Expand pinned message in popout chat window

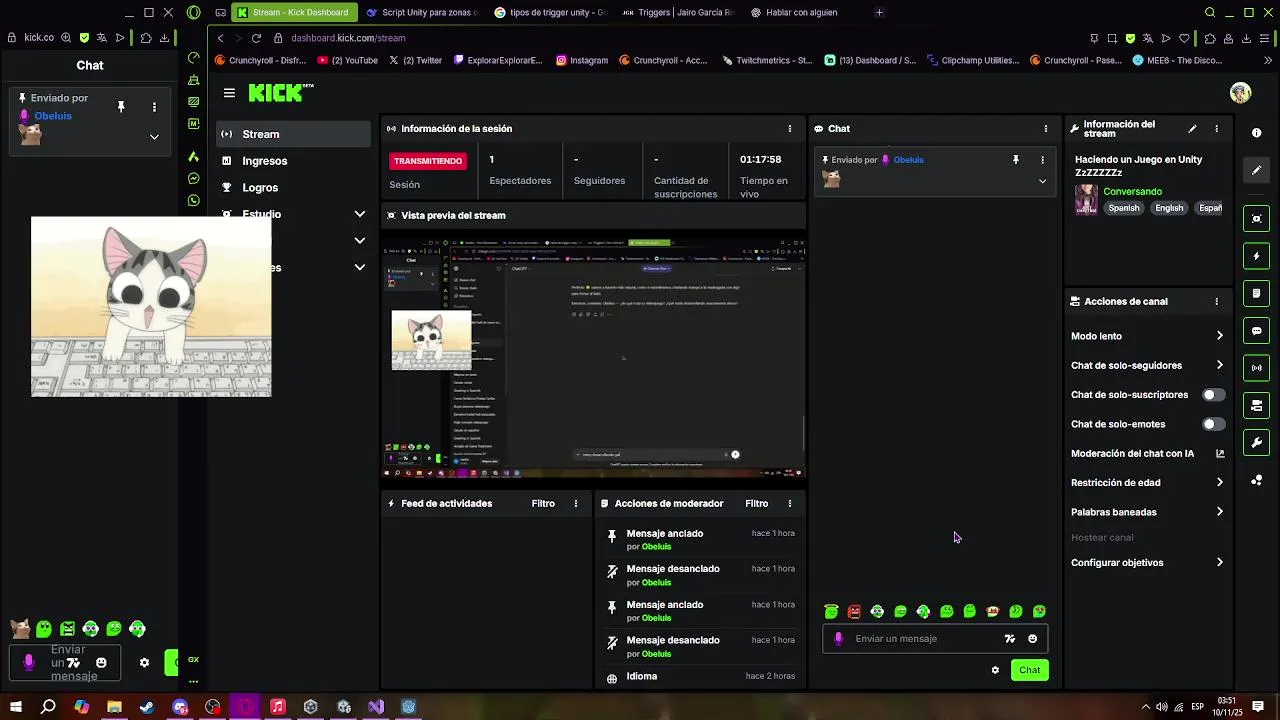coord(154,137)
